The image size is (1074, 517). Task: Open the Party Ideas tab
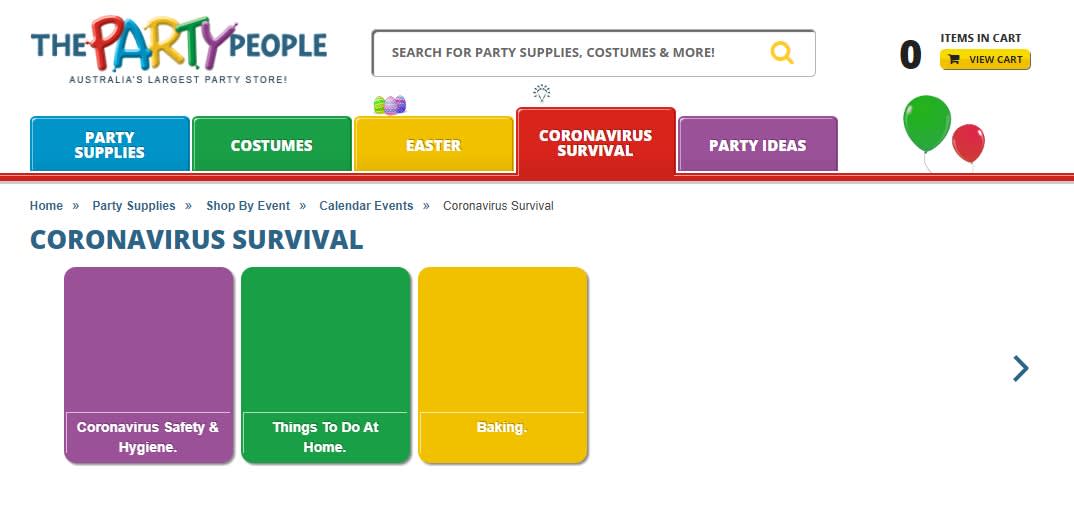[x=757, y=145]
